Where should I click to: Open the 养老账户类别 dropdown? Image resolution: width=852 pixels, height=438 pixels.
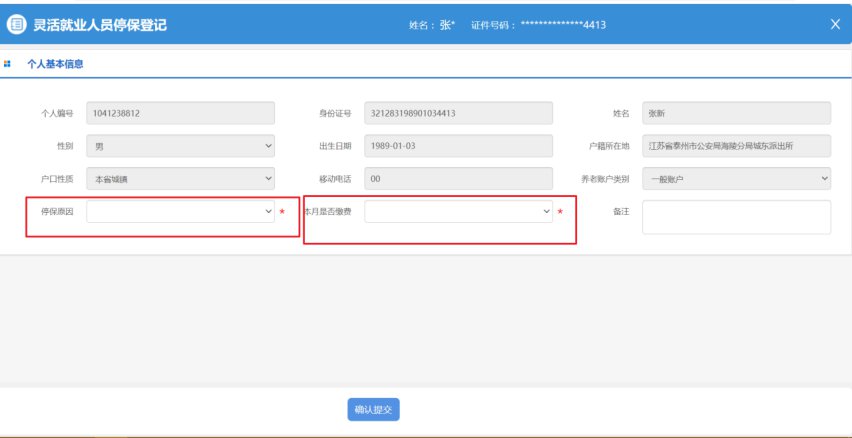tap(736, 179)
